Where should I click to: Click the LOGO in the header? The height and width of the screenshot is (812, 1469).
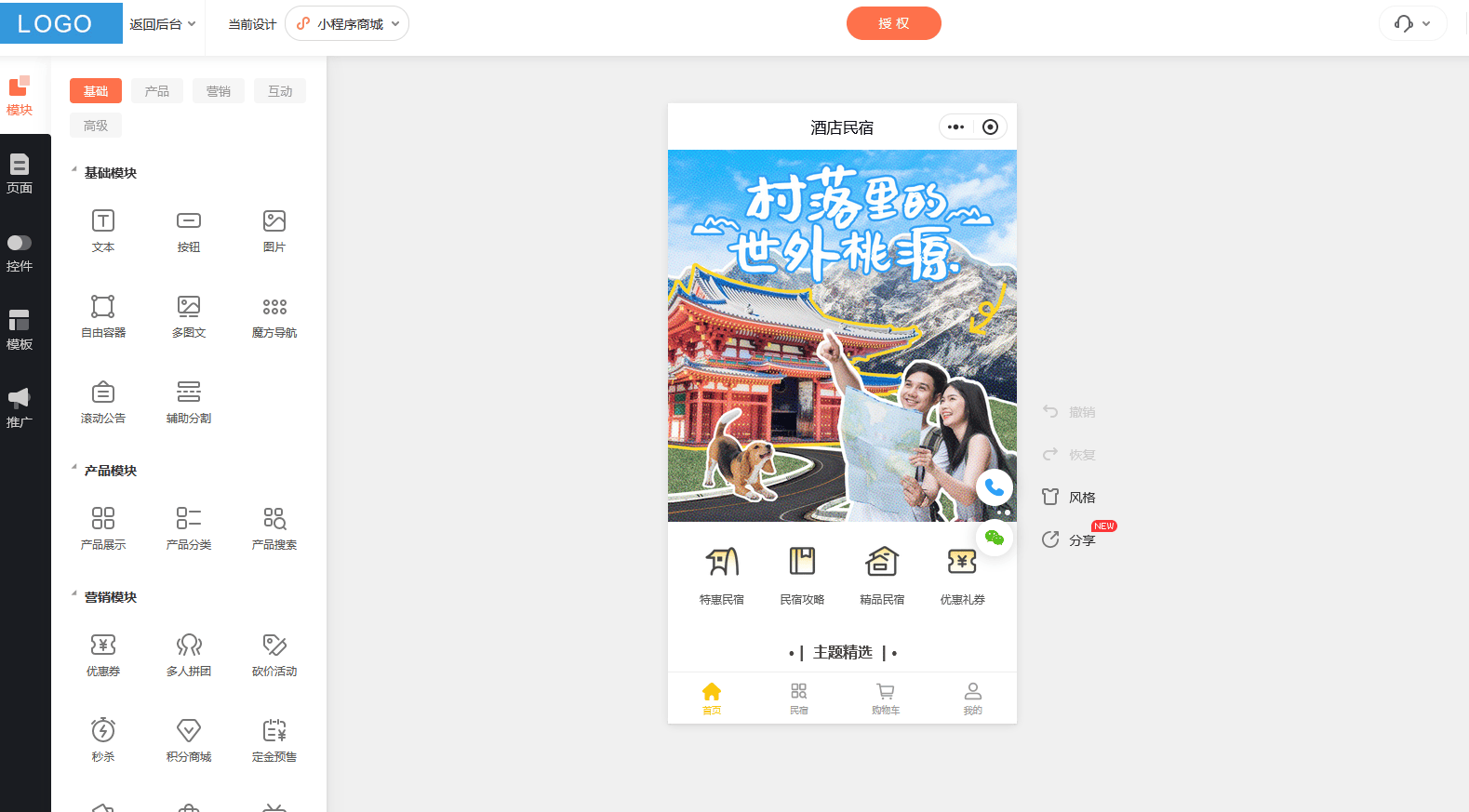point(61,23)
